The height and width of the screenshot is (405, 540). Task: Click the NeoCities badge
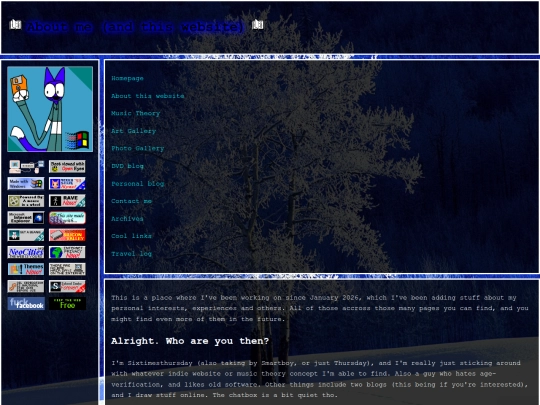tap(26, 252)
